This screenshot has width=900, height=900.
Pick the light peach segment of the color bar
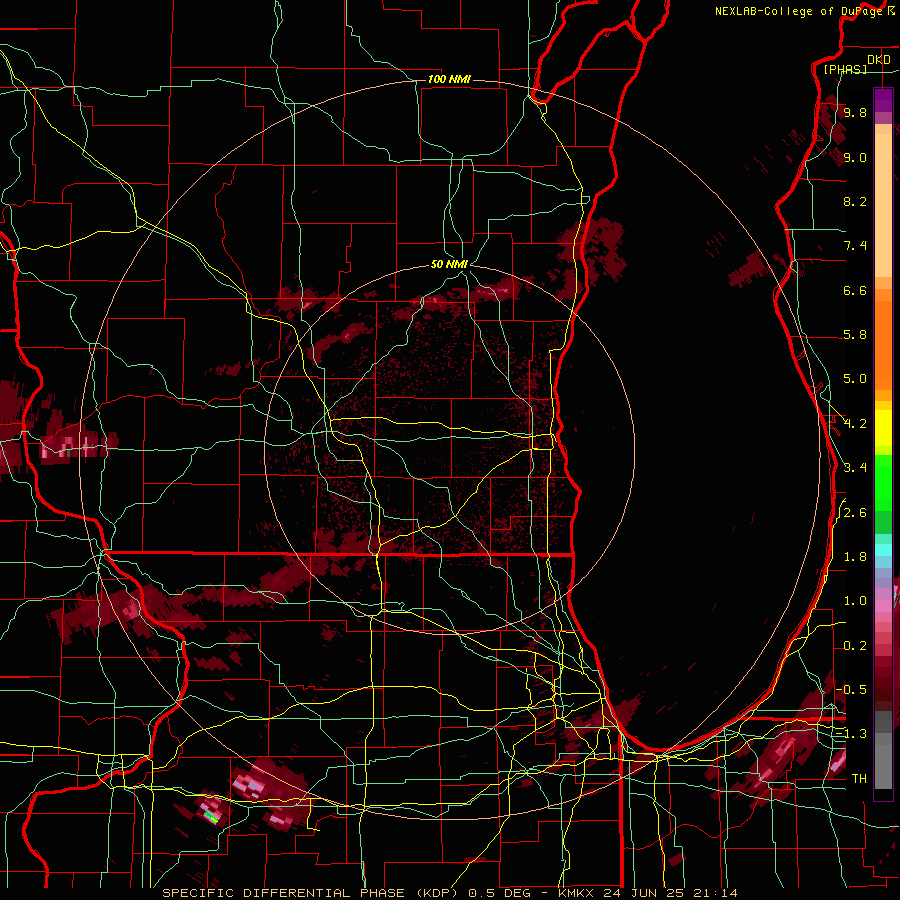[883, 207]
